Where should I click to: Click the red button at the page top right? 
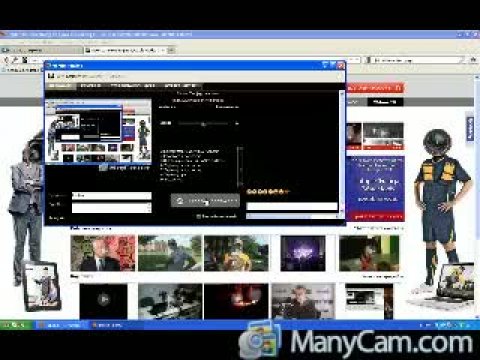pyautogui.click(x=374, y=88)
